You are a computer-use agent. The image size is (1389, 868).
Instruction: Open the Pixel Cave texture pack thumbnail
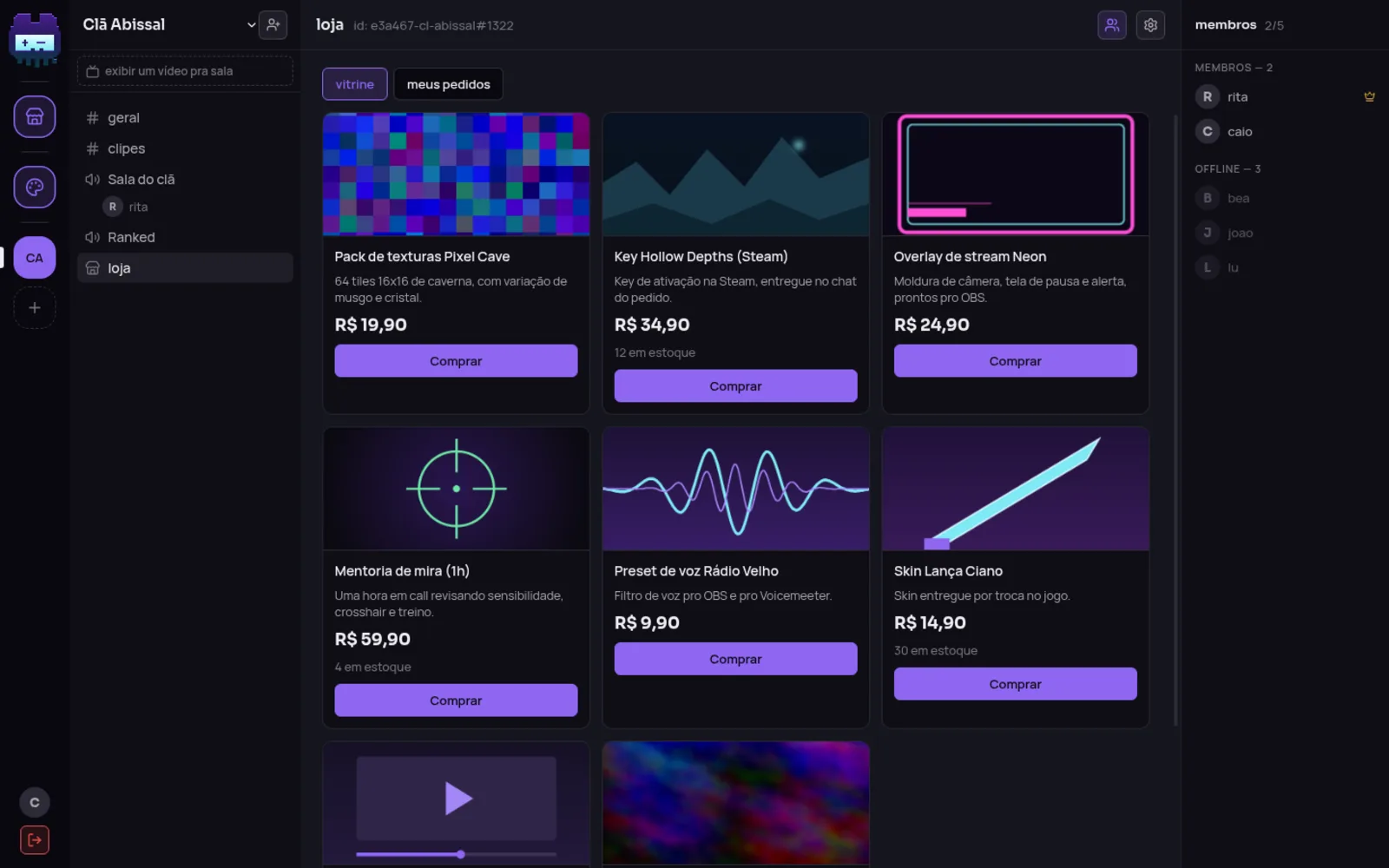point(456,174)
